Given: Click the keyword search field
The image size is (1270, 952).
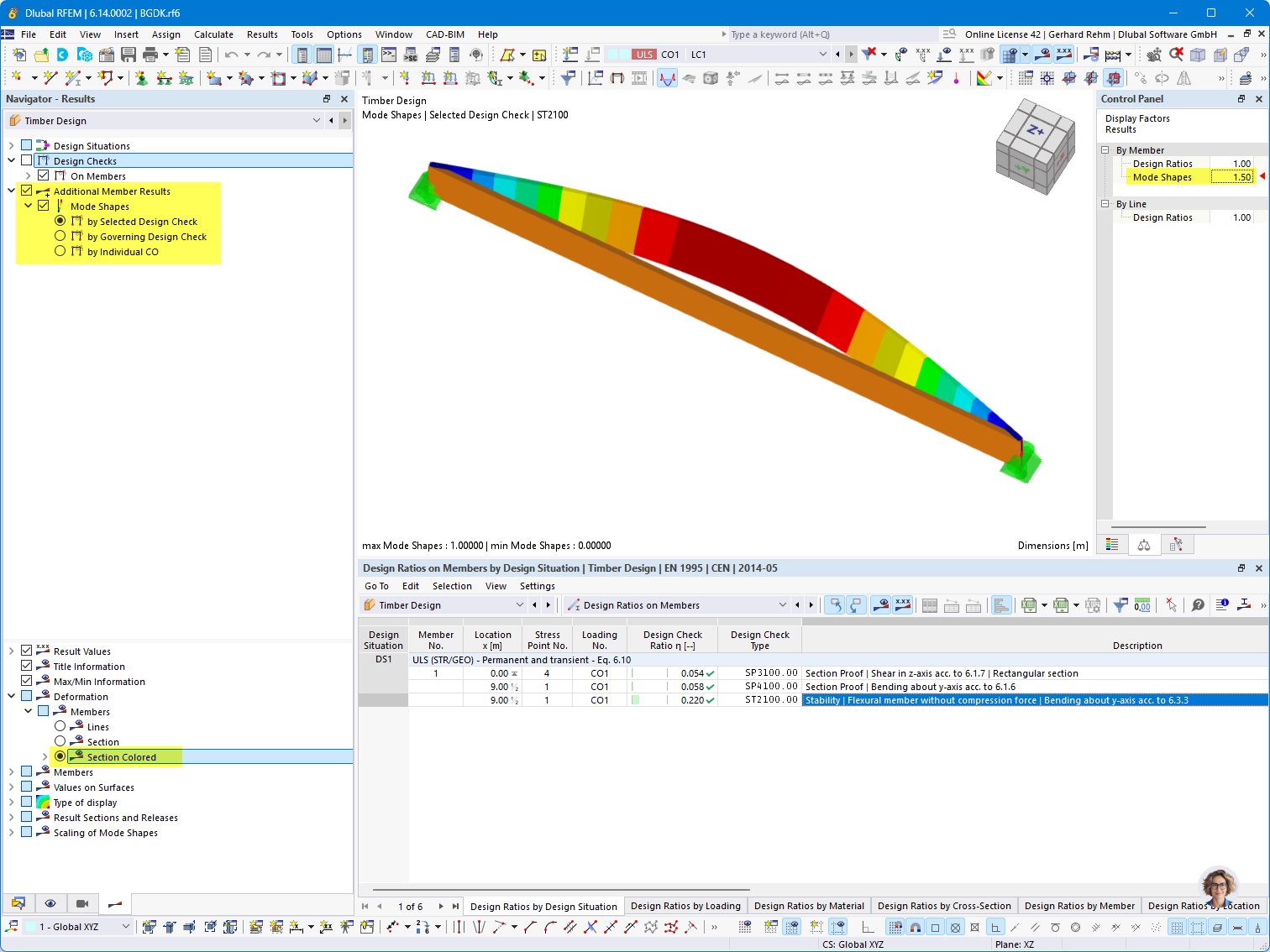Looking at the screenshot, I should 829,34.
